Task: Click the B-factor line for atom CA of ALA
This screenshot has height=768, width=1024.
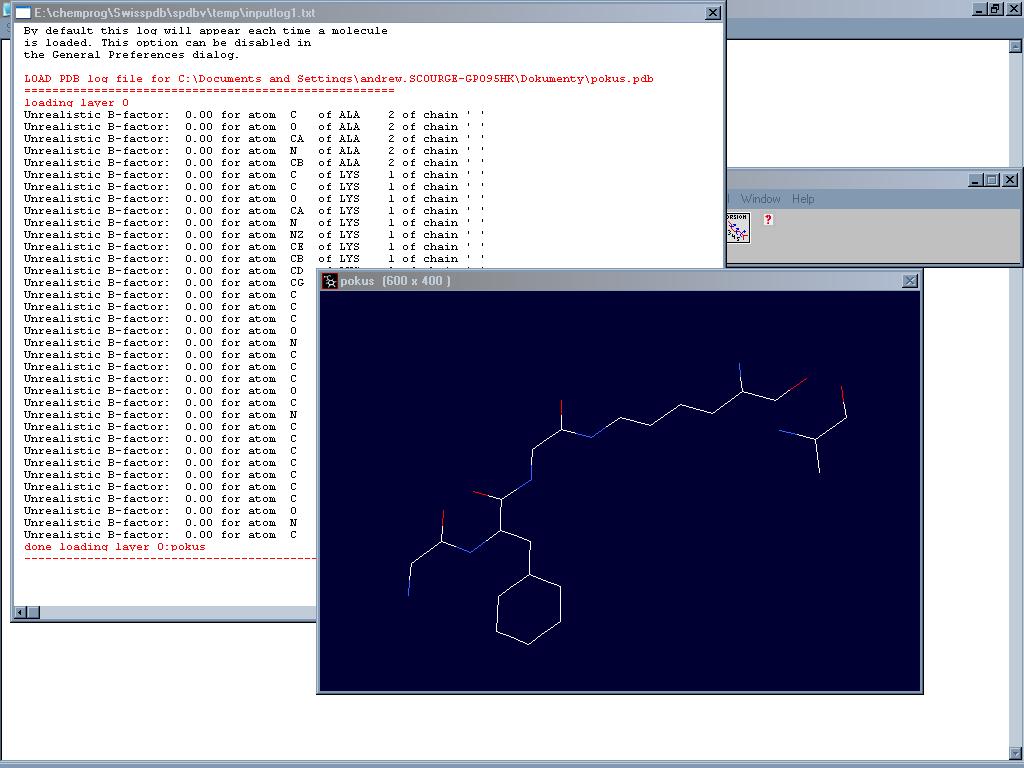Action: point(254,138)
